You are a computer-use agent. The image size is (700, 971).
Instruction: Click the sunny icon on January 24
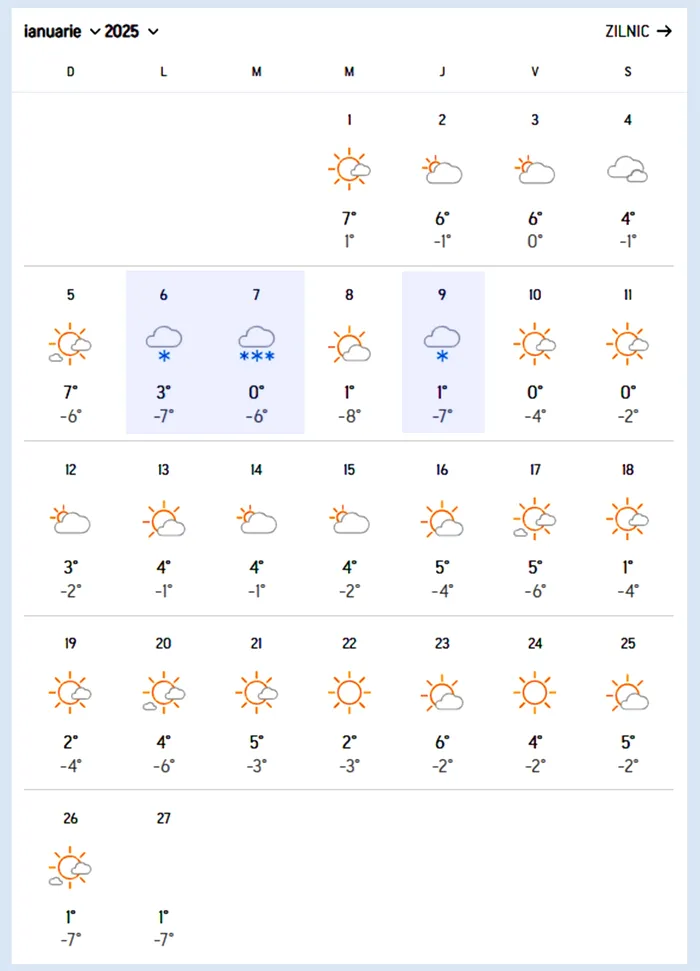[535, 692]
